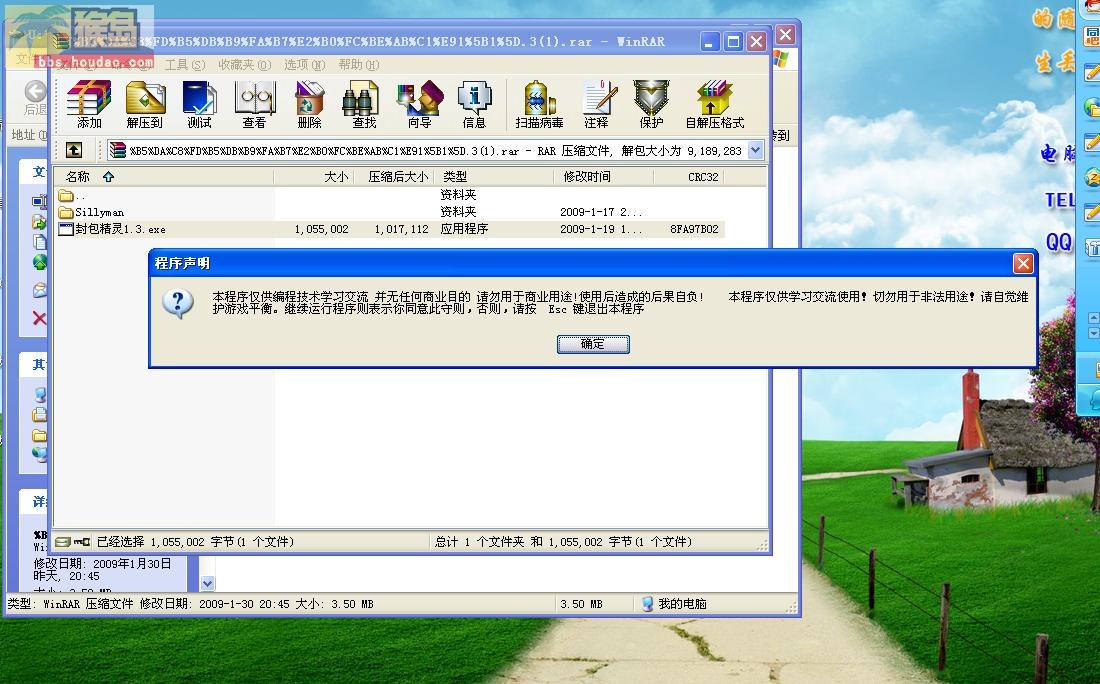Click the 封包精灵1.3.exe application icon

[x=66, y=229]
